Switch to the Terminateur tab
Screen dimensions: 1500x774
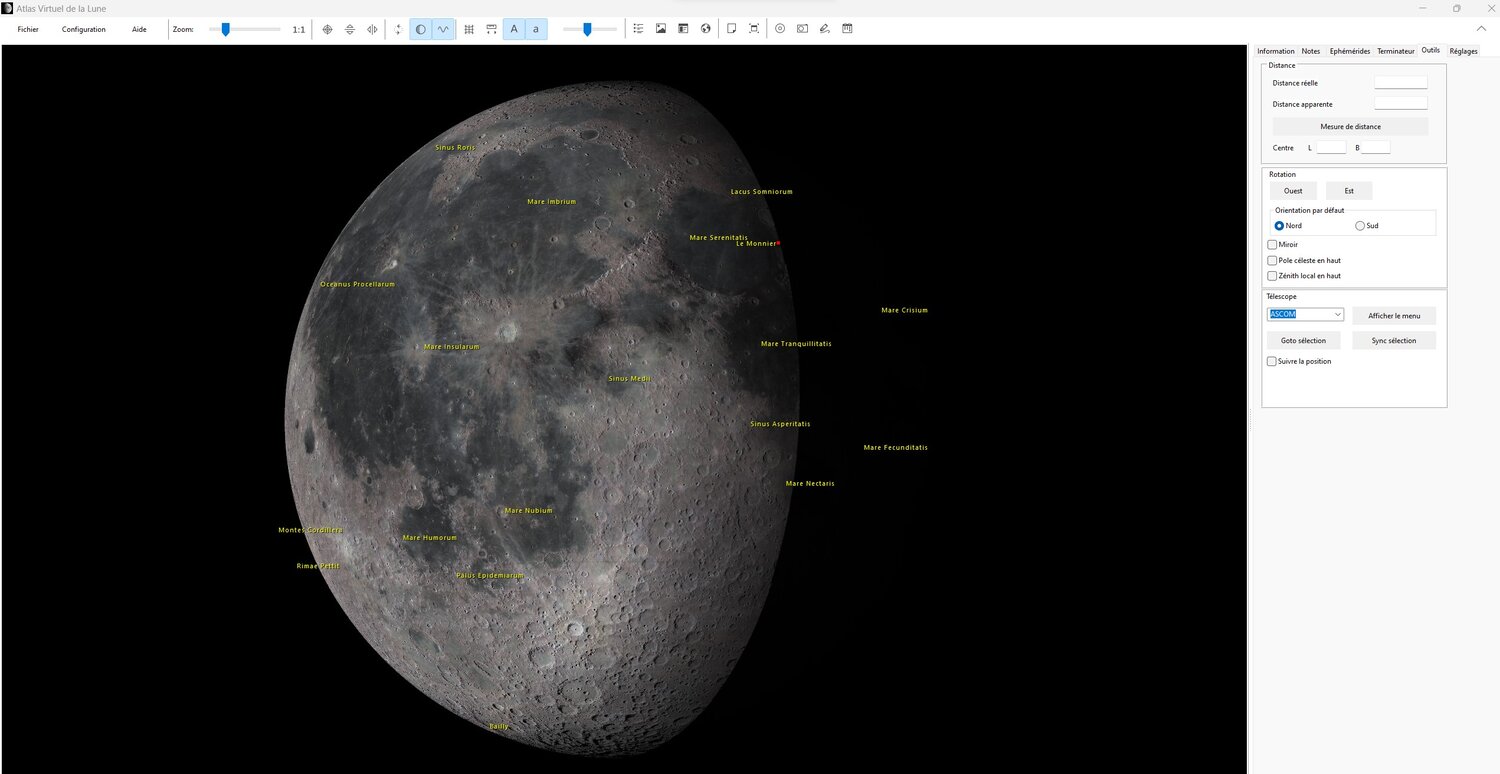[1396, 51]
